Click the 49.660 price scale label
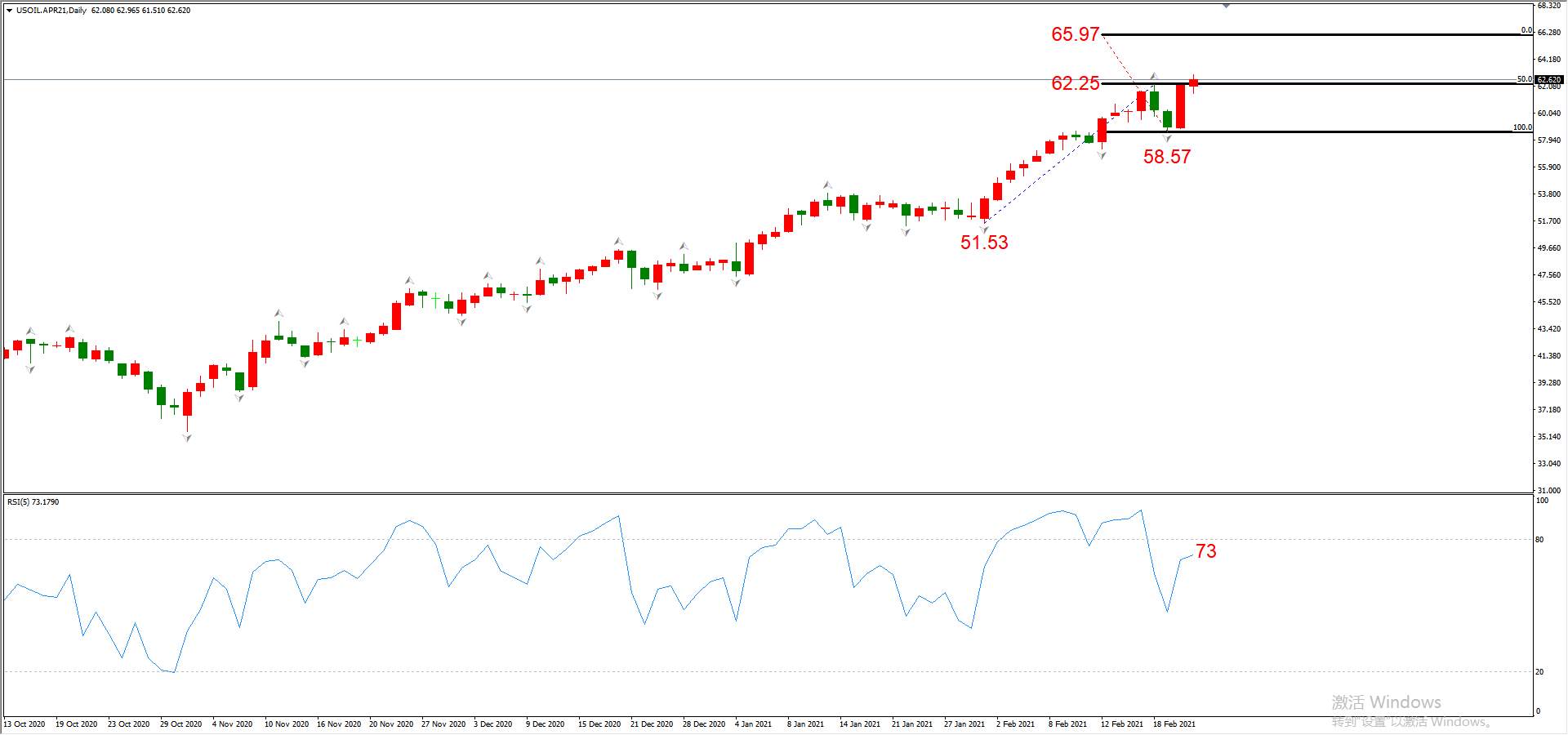 click(x=1548, y=247)
